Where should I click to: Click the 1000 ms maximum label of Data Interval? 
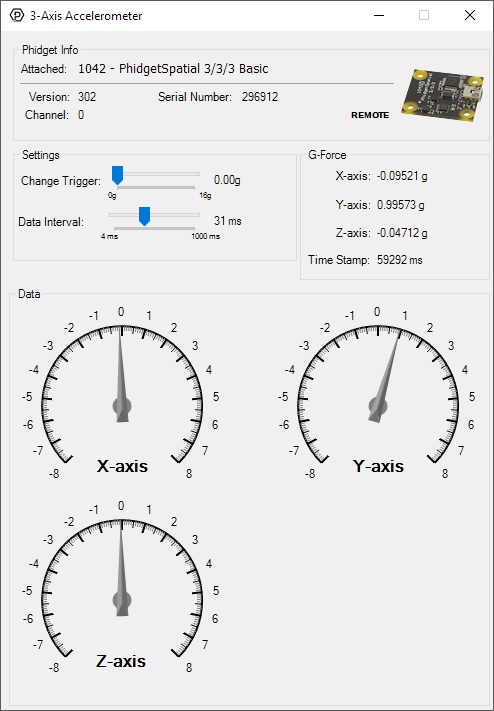coord(205,236)
